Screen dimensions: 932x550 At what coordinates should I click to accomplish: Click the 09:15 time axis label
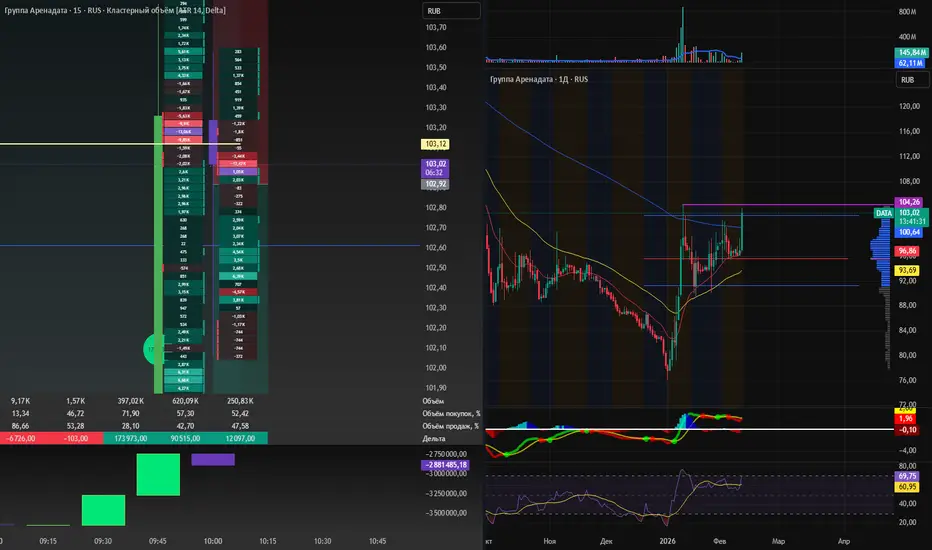point(48,541)
